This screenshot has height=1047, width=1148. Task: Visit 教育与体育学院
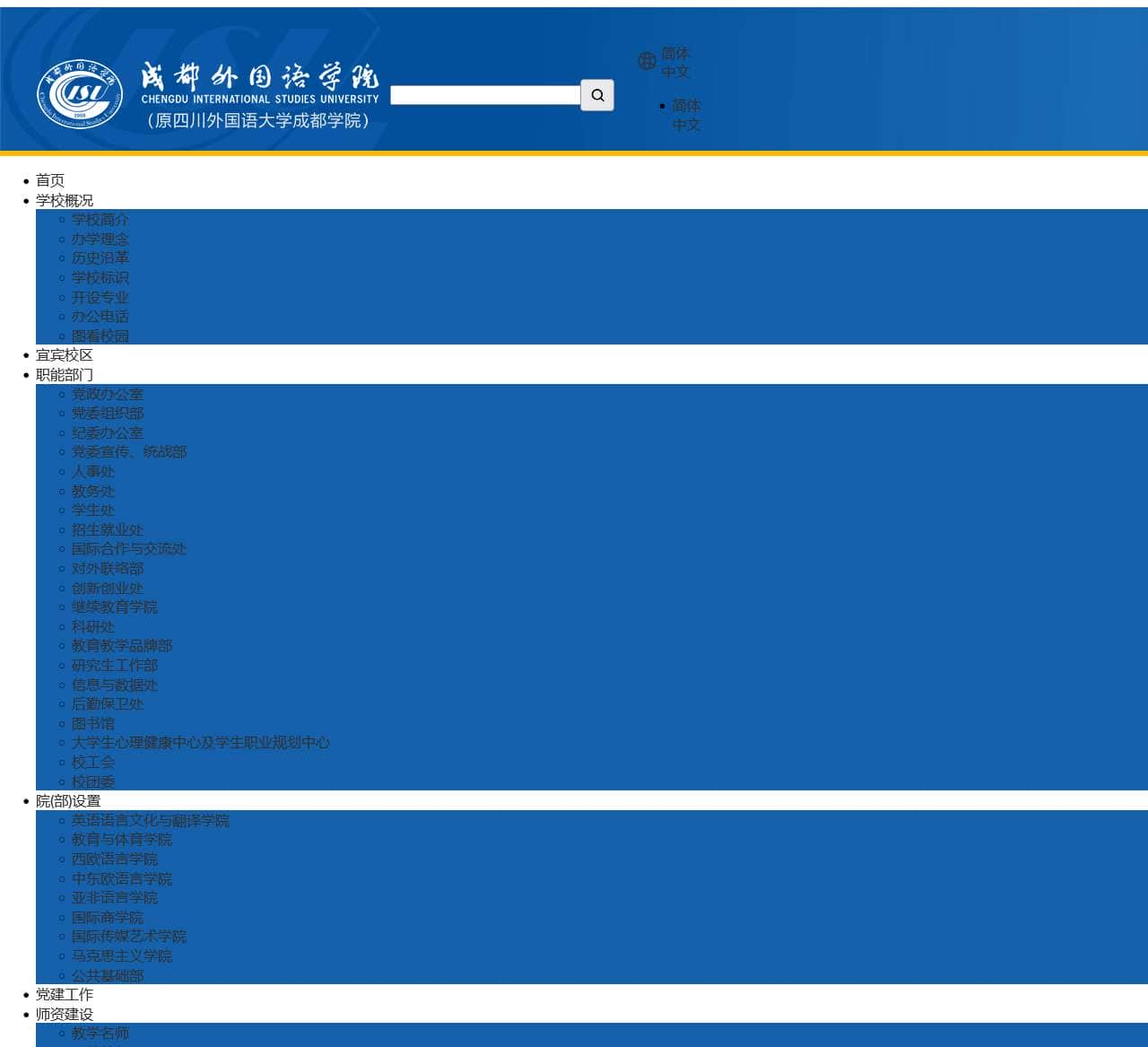pyautogui.click(x=122, y=840)
